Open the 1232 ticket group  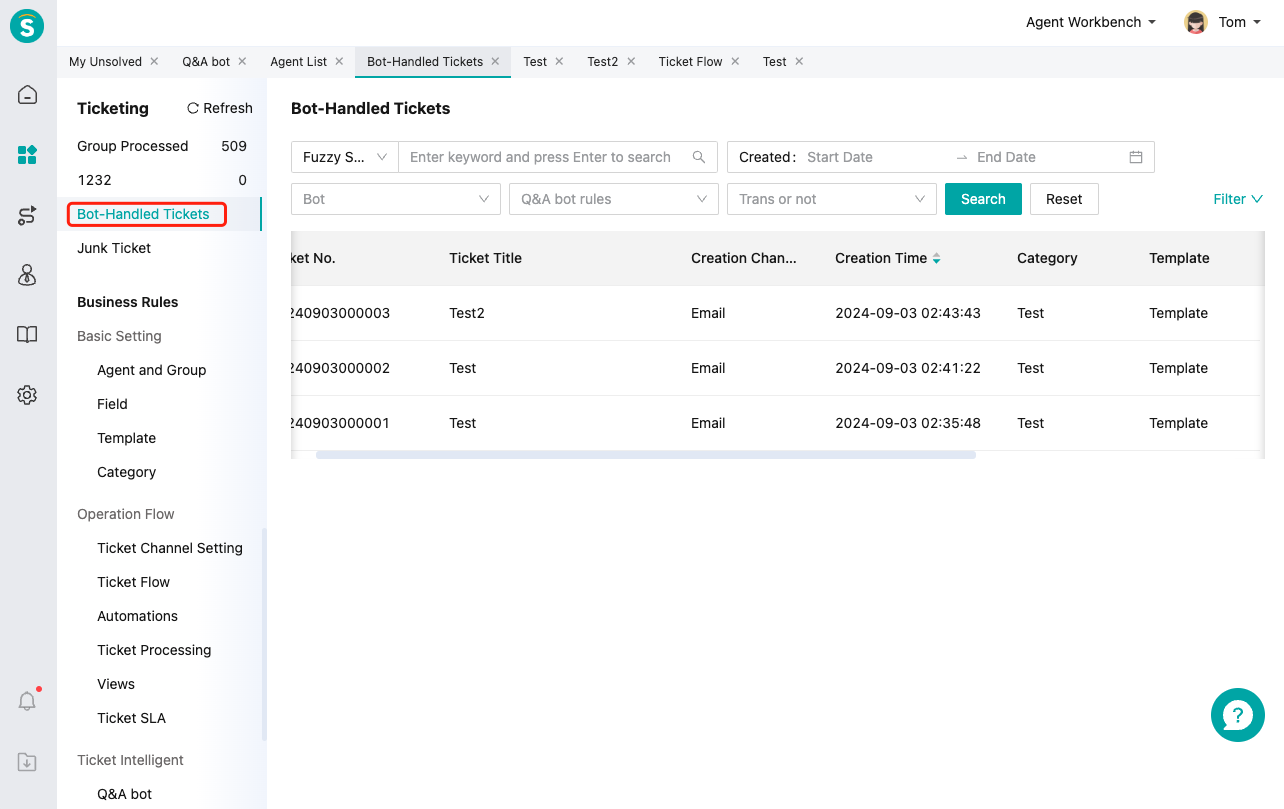162,180
